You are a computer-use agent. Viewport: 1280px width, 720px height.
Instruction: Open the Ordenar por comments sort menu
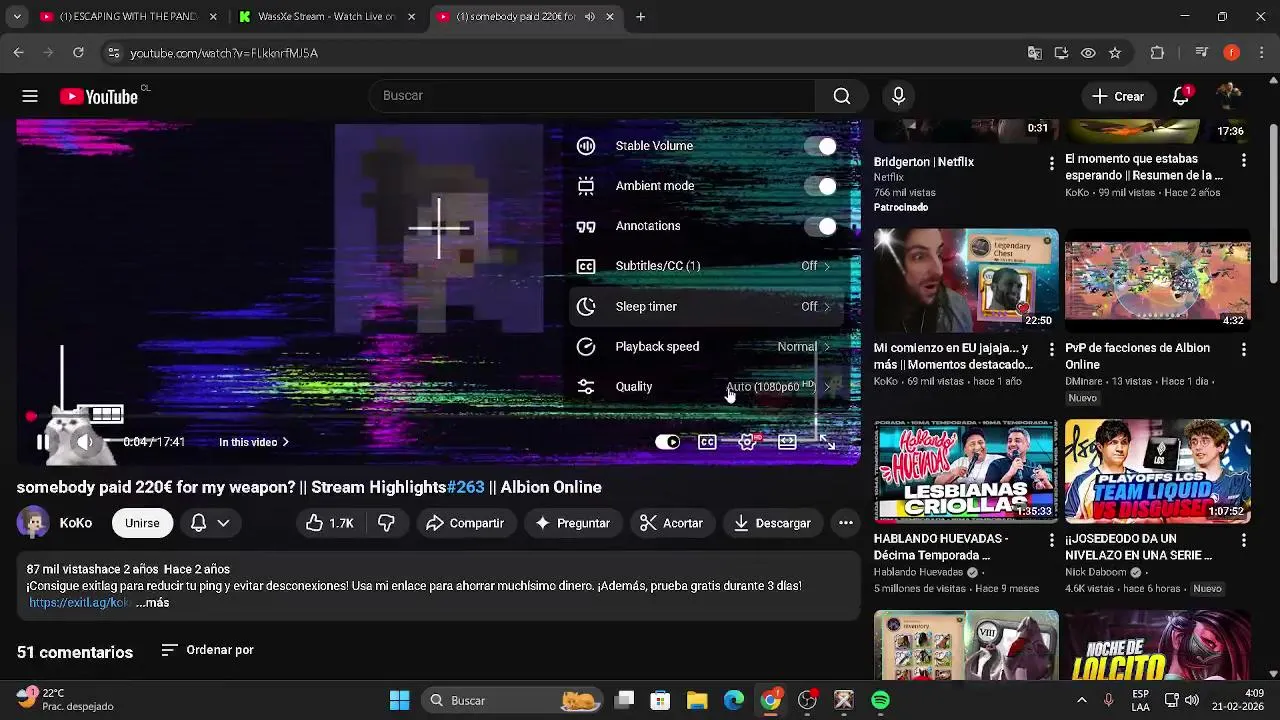click(x=208, y=650)
